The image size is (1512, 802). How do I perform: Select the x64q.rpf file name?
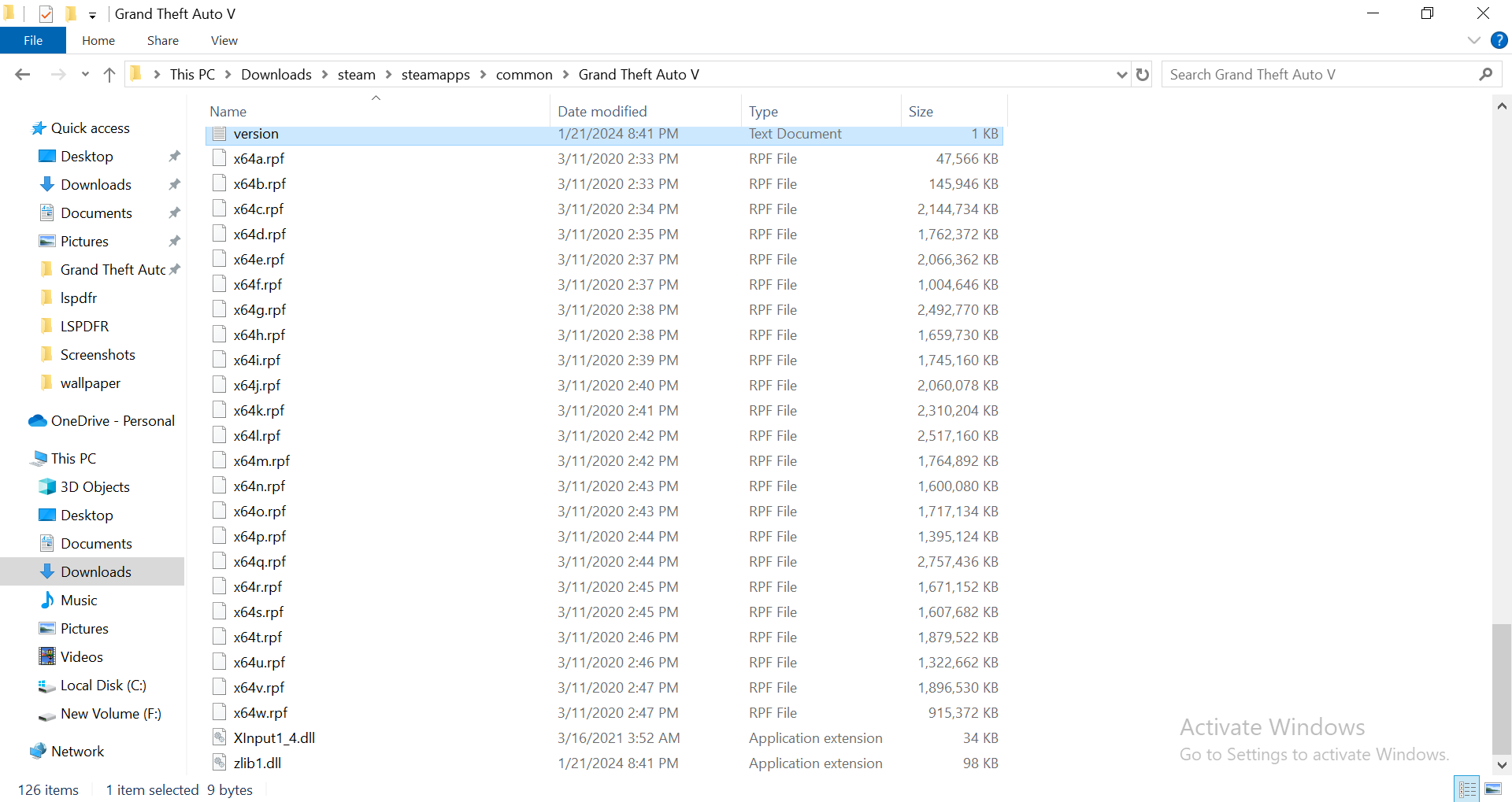260,561
